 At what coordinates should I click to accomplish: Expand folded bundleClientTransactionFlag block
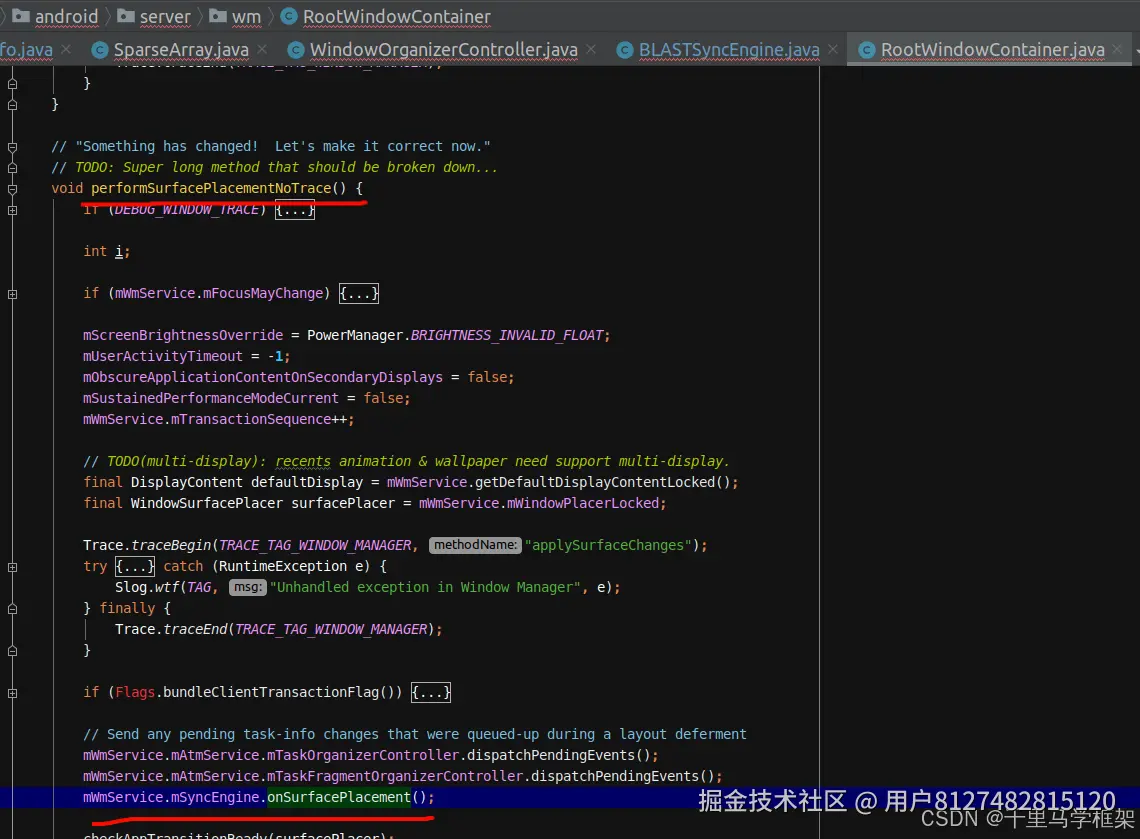coord(430,692)
